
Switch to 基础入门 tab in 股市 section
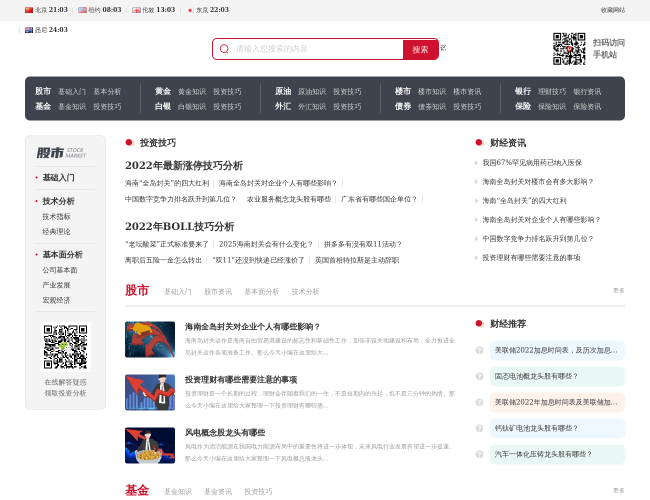tap(178, 291)
